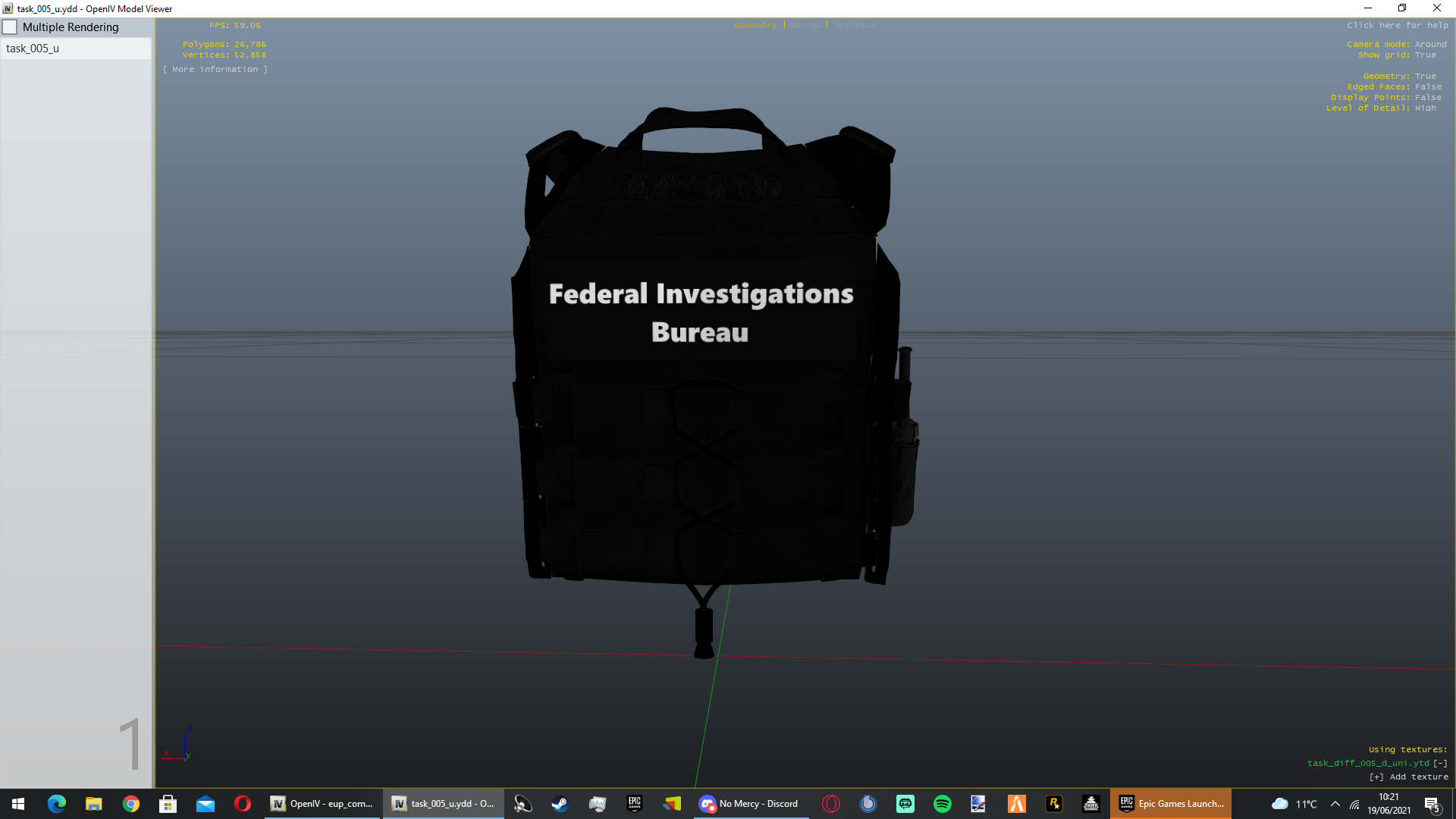Viewport: 1456px width, 819px height.
Task: Open the Skeleton tab
Action: tap(854, 26)
